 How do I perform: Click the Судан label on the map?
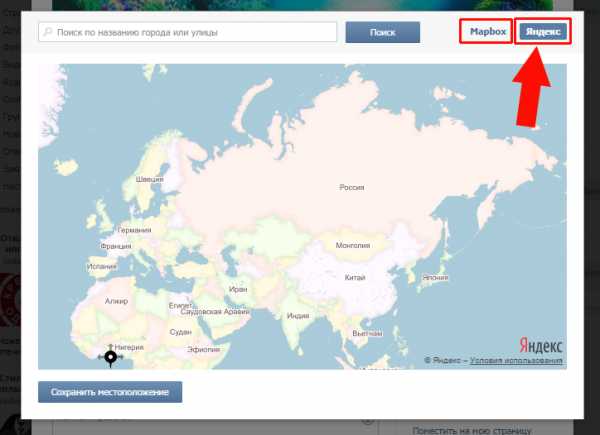180,332
